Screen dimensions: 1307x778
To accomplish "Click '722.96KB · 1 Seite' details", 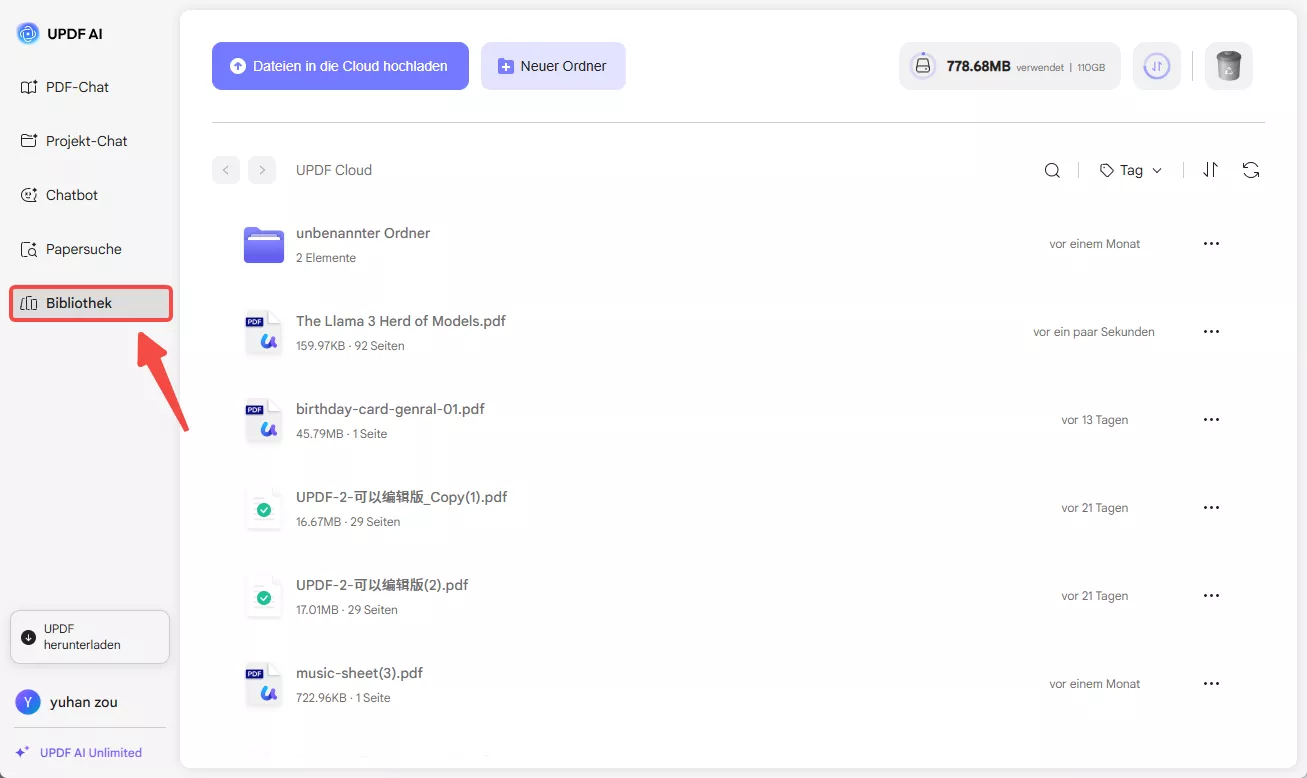I will click(x=343, y=698).
